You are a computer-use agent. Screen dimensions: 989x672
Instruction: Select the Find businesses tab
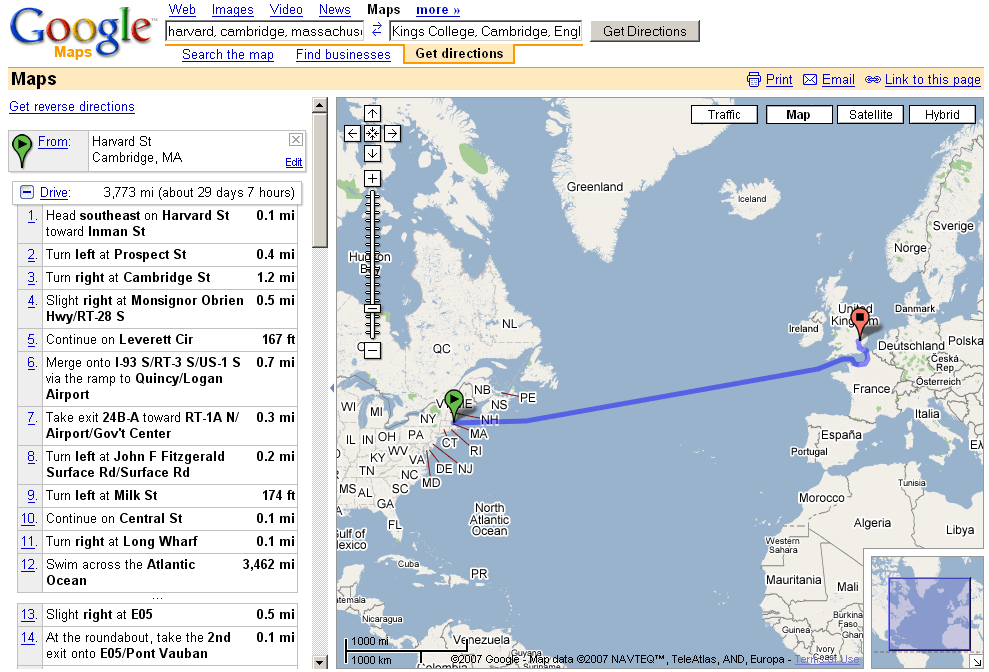tap(343, 54)
